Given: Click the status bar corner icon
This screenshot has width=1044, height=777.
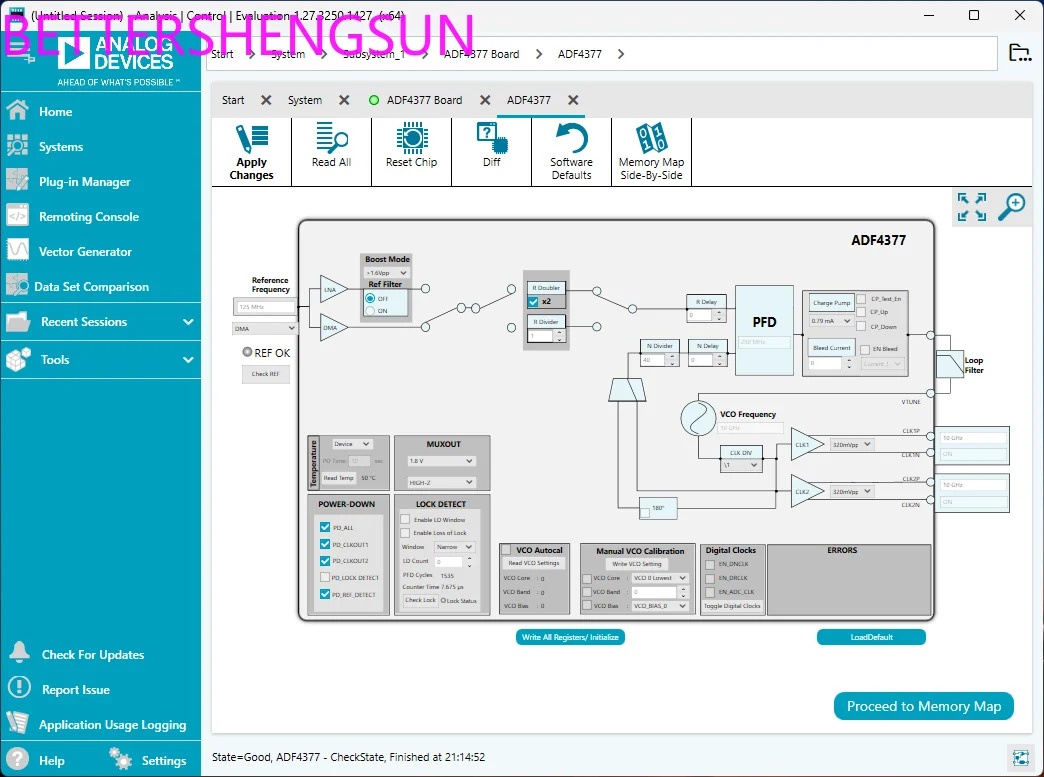Looking at the screenshot, I should pyautogui.click(x=1021, y=758).
